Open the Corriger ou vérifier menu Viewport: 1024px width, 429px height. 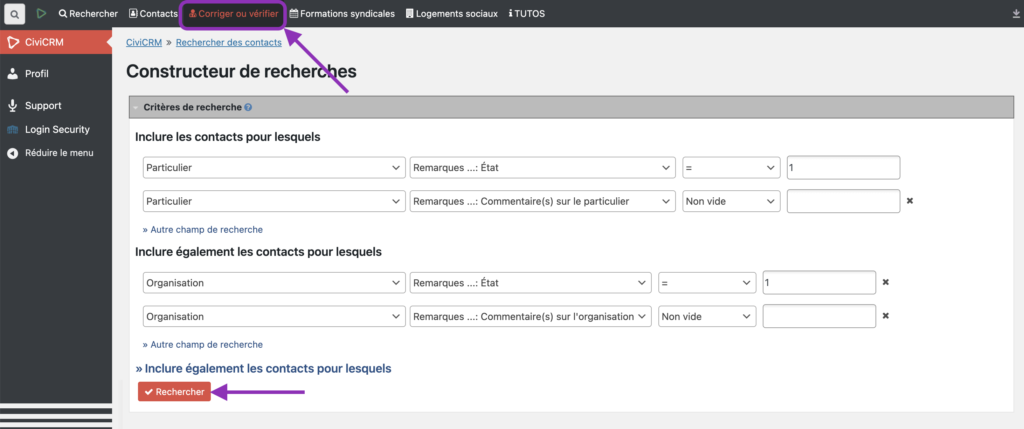coord(233,14)
